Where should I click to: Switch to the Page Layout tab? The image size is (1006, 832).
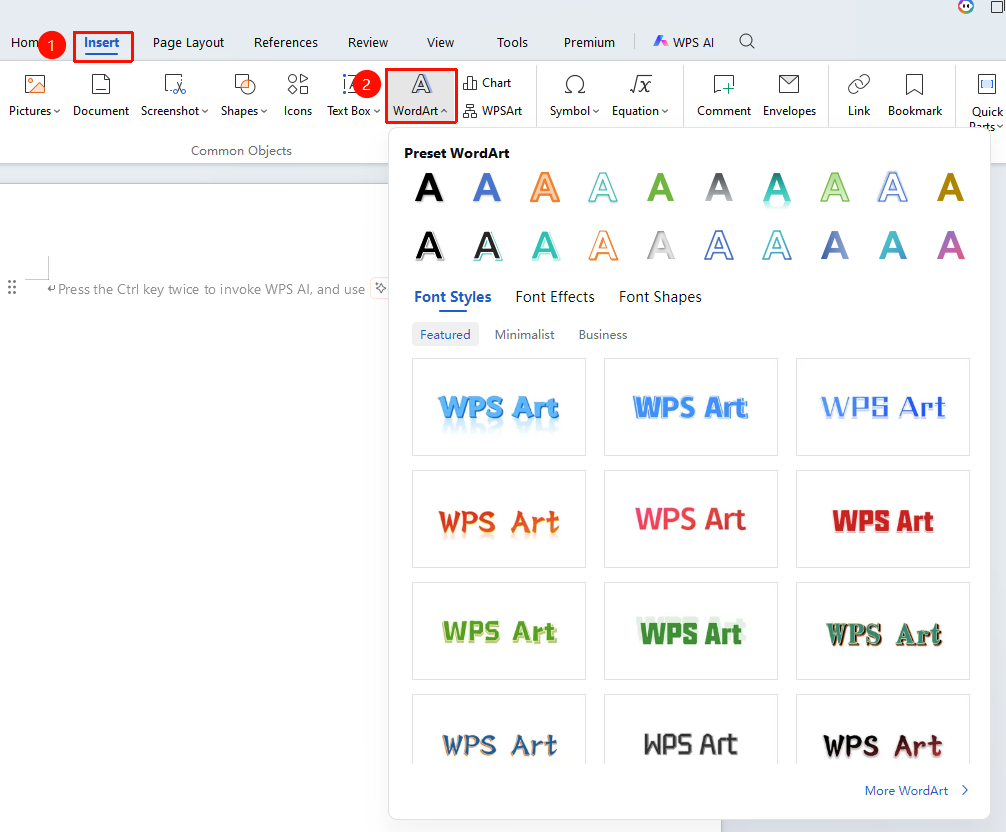click(188, 42)
